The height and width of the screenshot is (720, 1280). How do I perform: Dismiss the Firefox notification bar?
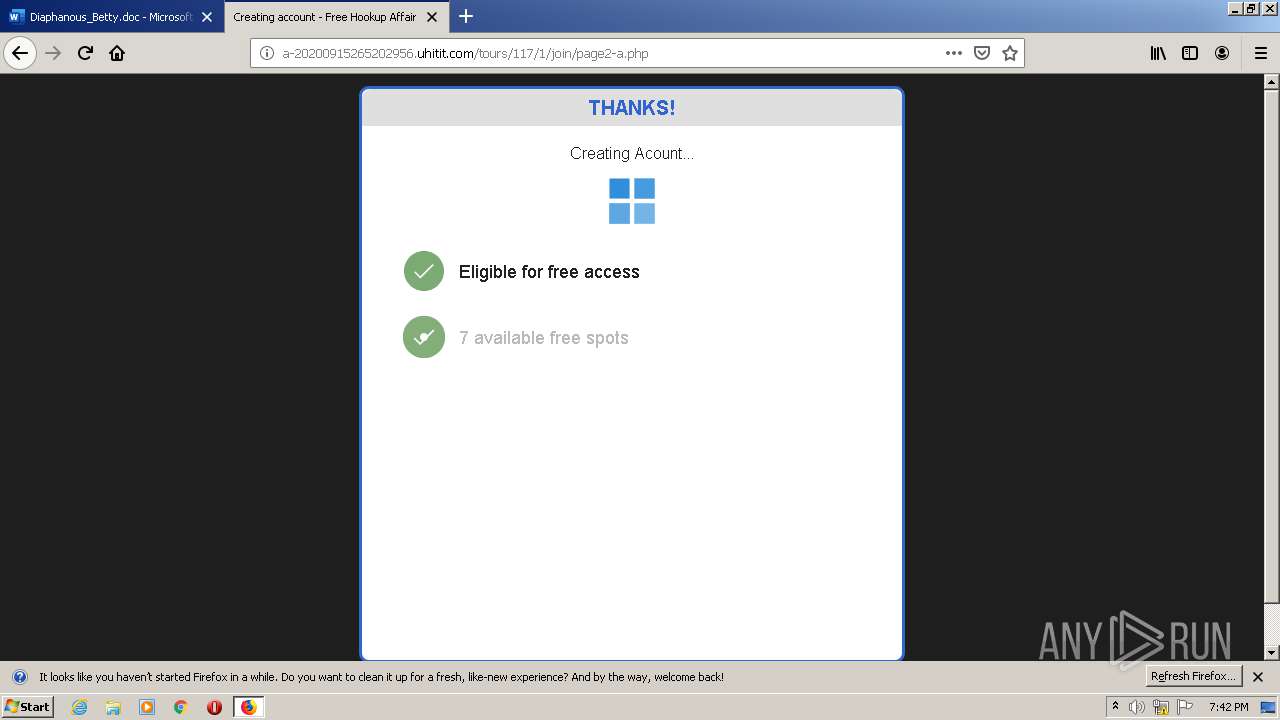pyautogui.click(x=1258, y=677)
